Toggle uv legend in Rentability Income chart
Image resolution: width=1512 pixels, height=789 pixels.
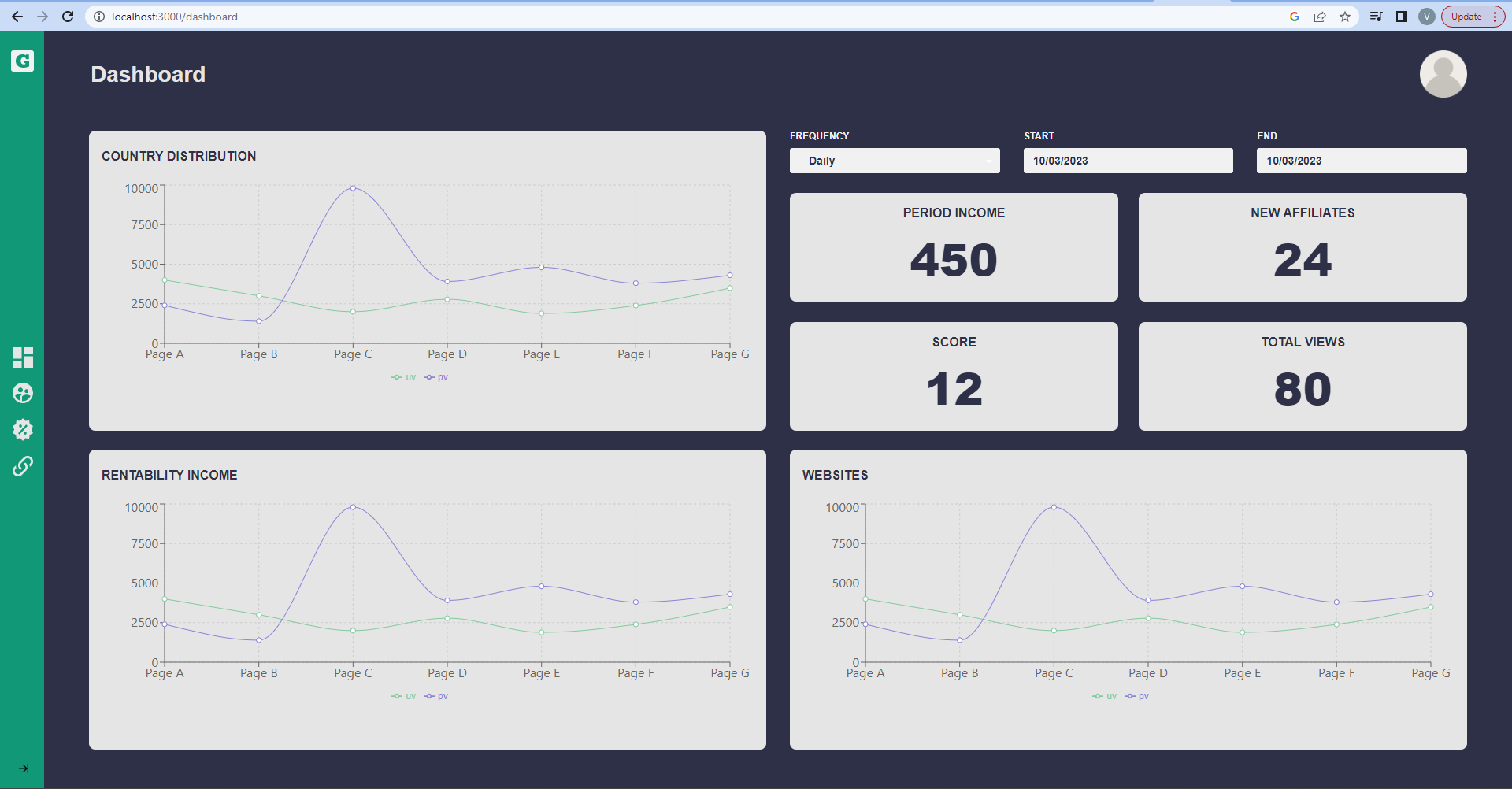point(404,696)
